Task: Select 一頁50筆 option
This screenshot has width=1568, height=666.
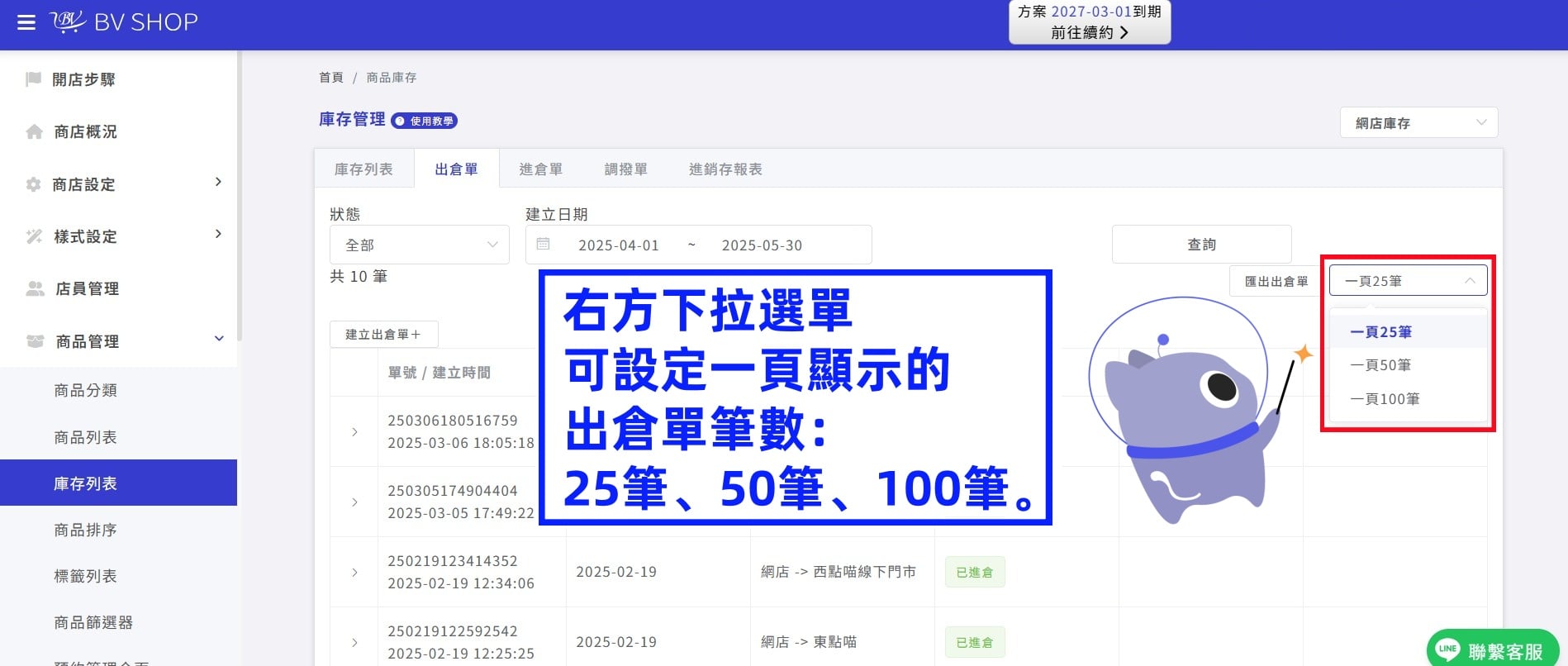Action: (x=1408, y=365)
